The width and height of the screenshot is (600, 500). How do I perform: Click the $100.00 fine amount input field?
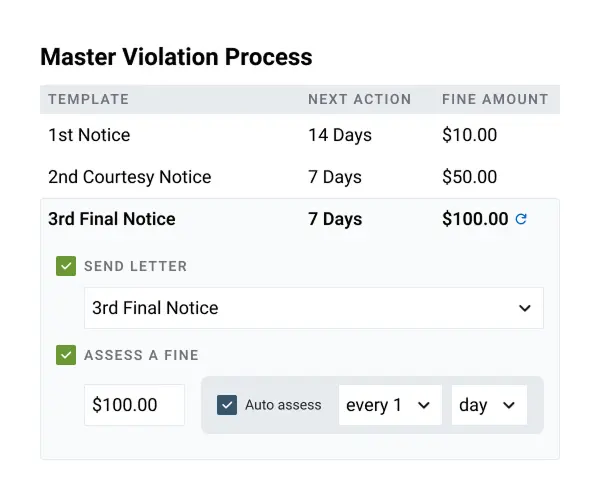[x=134, y=405]
